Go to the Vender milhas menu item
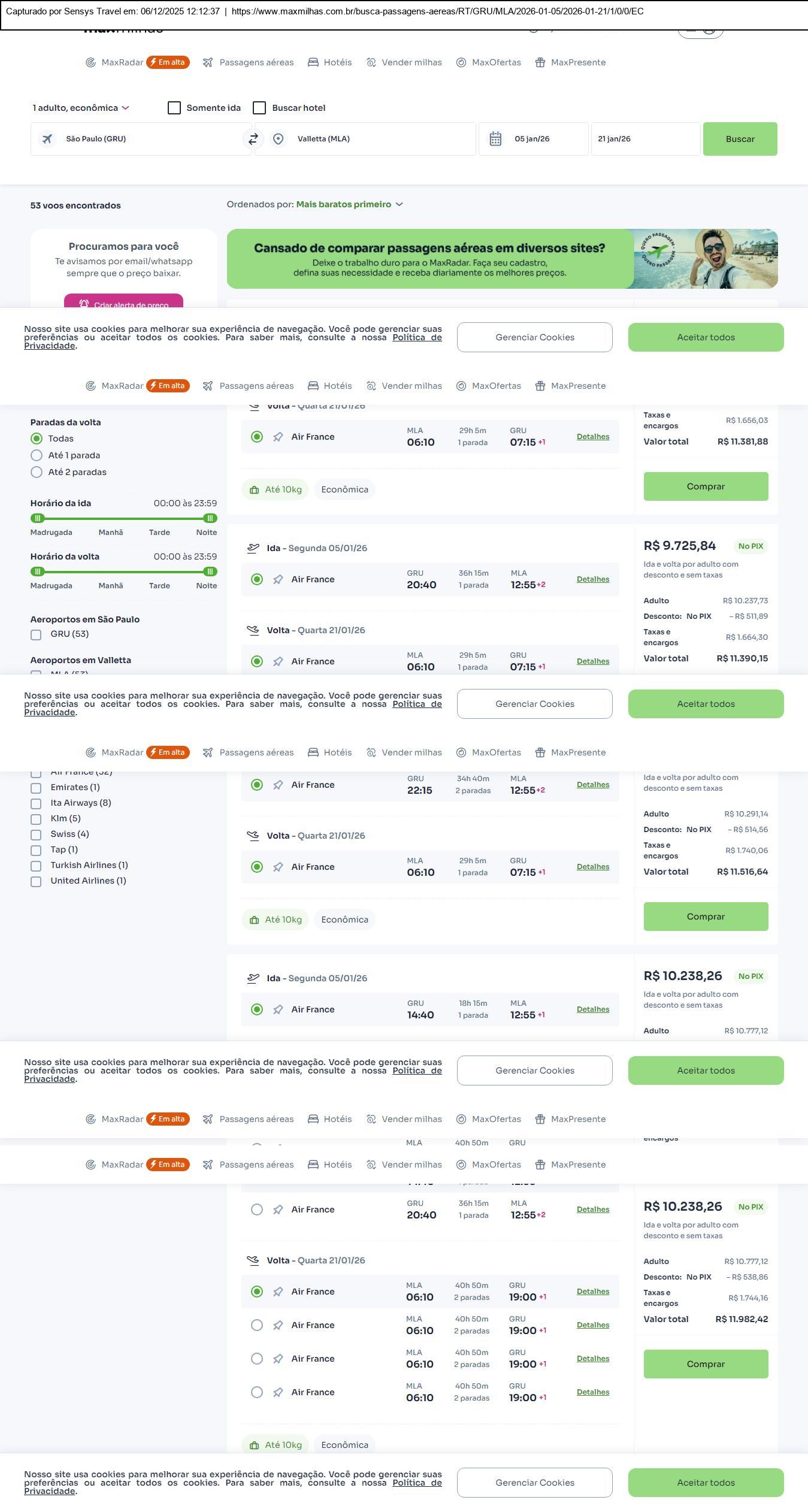 (411, 62)
